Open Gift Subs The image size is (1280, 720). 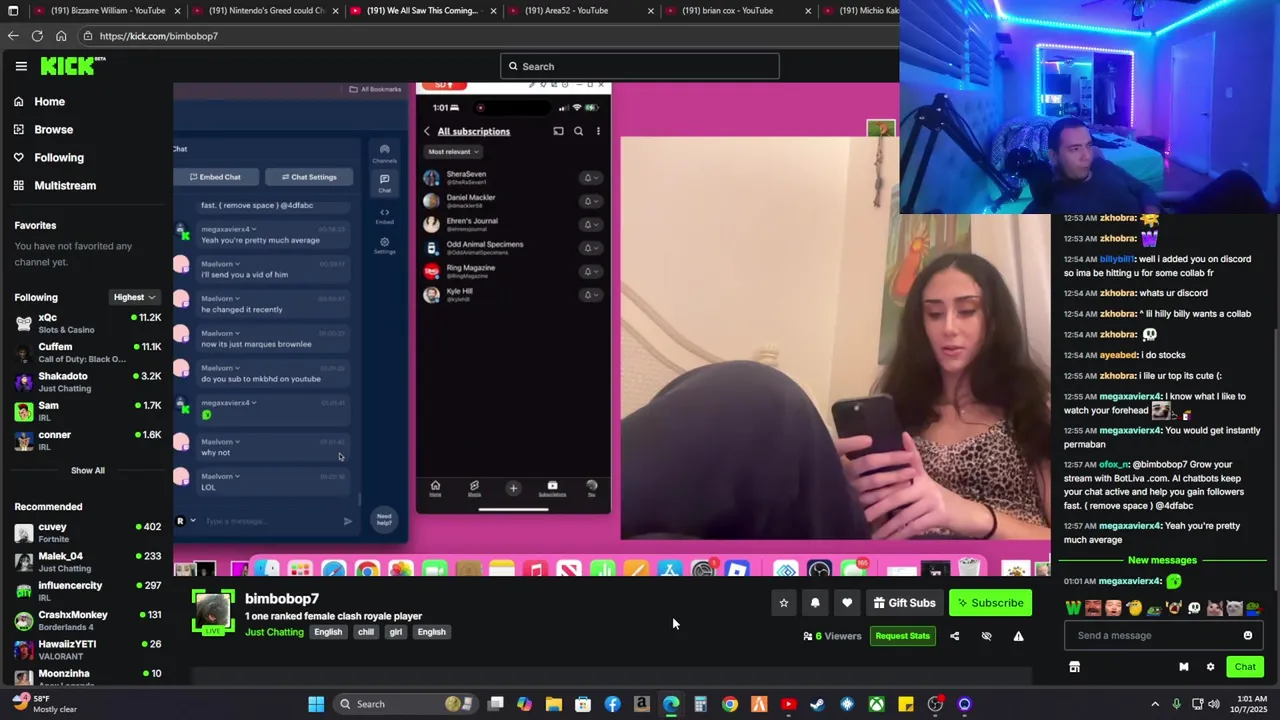tap(904, 603)
